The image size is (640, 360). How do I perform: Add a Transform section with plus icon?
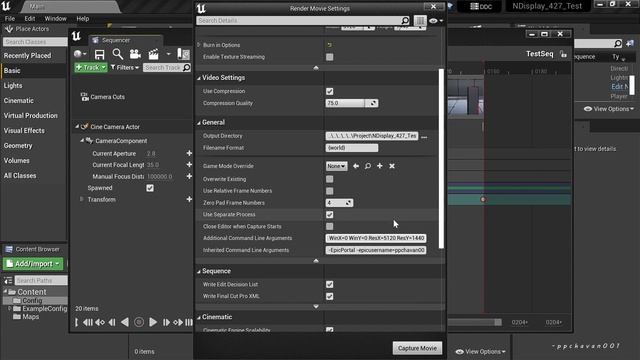point(189,199)
